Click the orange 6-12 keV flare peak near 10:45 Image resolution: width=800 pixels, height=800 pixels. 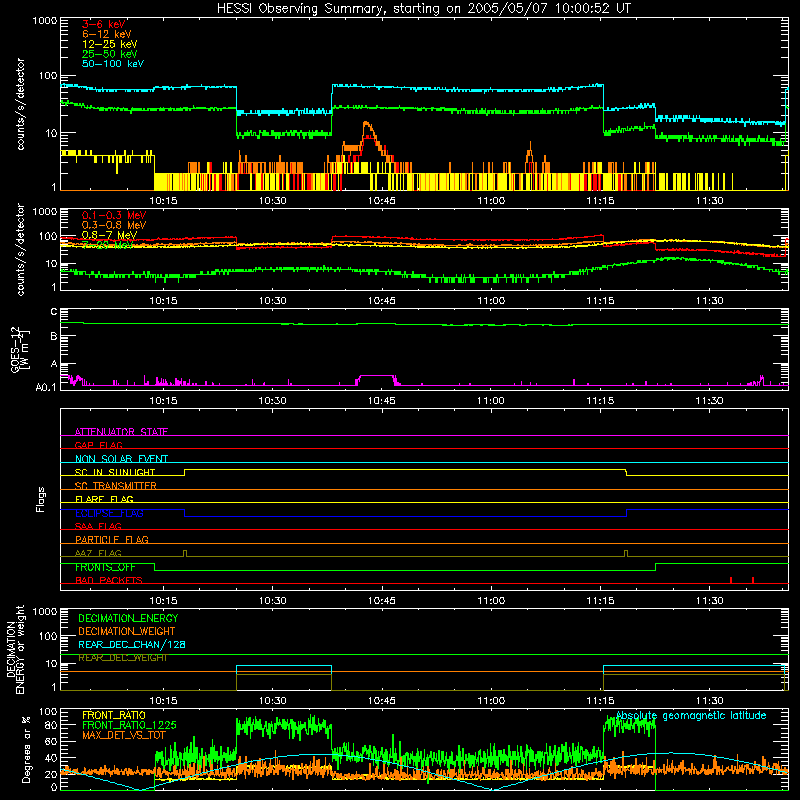pyautogui.click(x=367, y=124)
